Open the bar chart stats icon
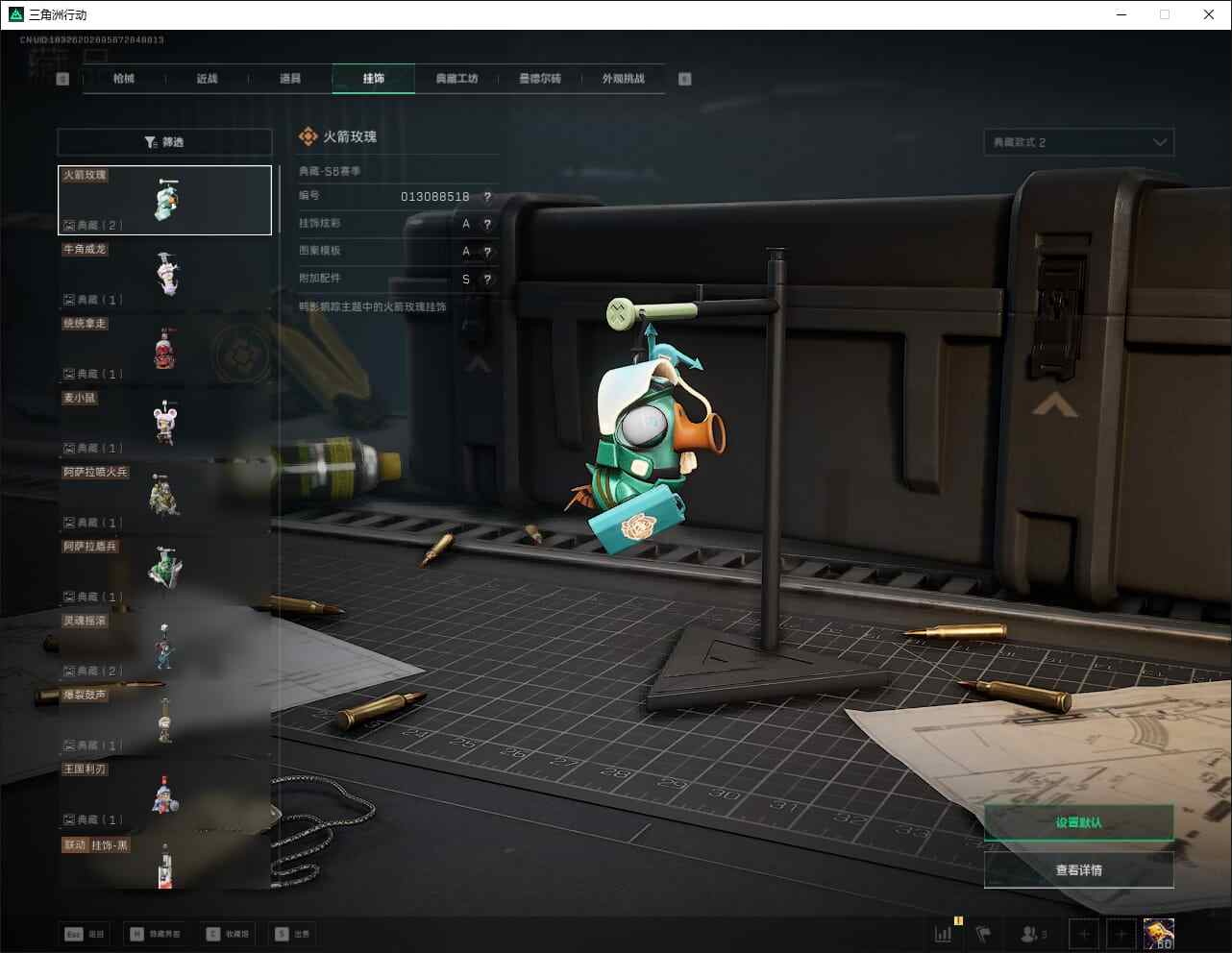1232x953 pixels. (x=944, y=933)
